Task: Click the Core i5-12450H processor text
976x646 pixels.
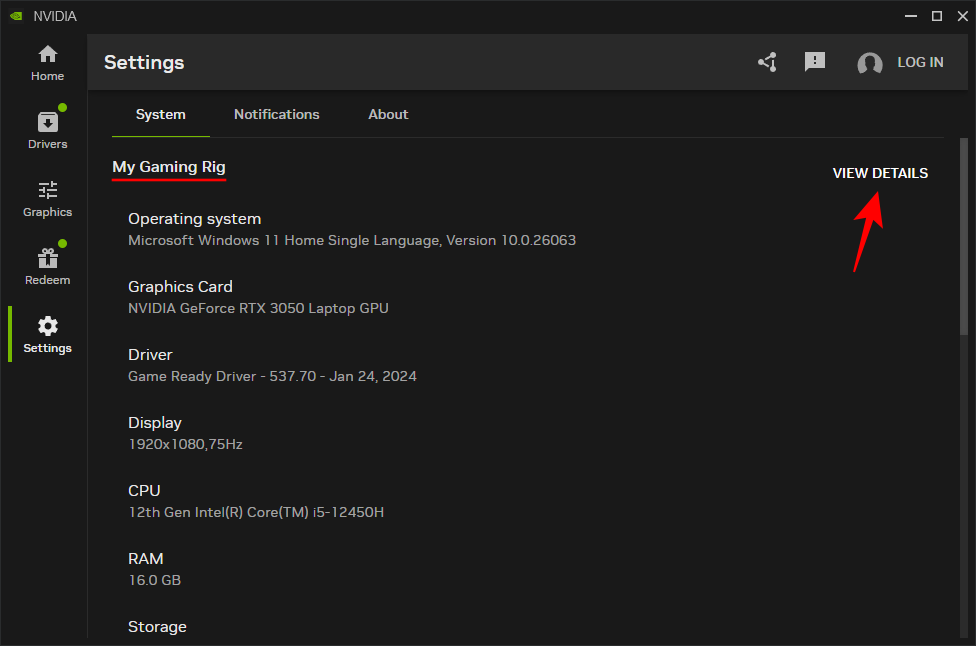Action: pyautogui.click(x=256, y=512)
